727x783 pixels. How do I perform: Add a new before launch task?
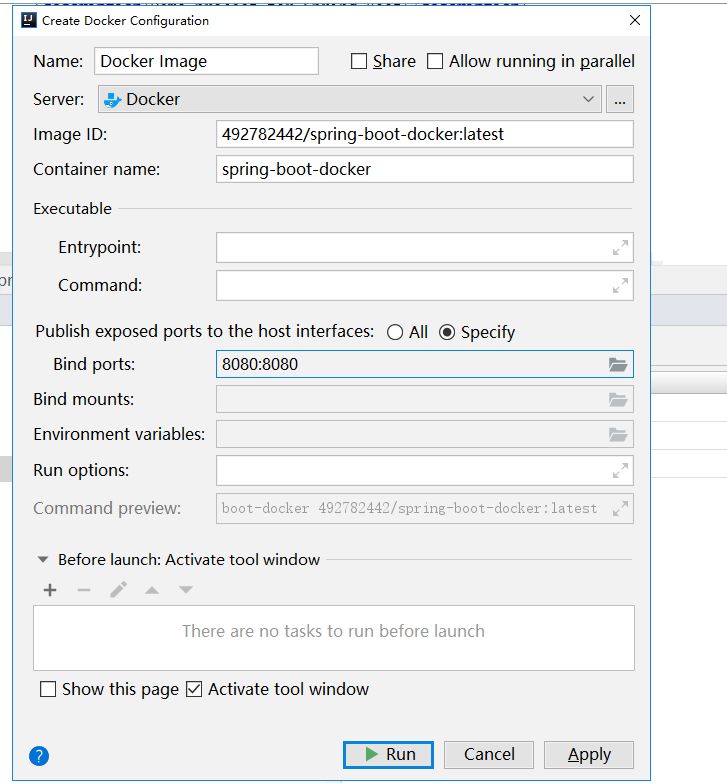pyautogui.click(x=50, y=590)
